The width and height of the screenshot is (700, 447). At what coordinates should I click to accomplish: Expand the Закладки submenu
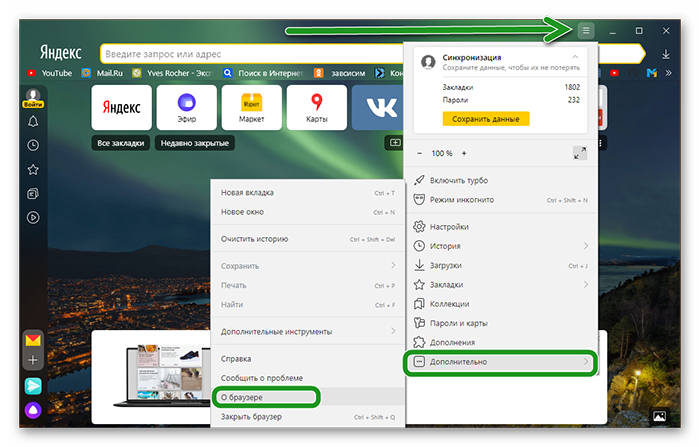pyautogui.click(x=500, y=284)
